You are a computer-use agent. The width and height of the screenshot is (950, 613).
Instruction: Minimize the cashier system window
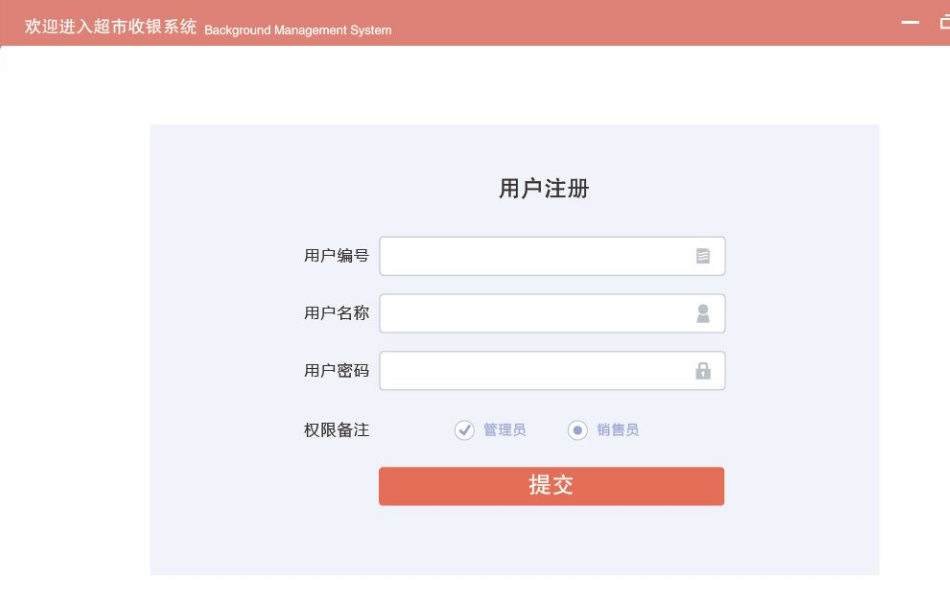(910, 22)
